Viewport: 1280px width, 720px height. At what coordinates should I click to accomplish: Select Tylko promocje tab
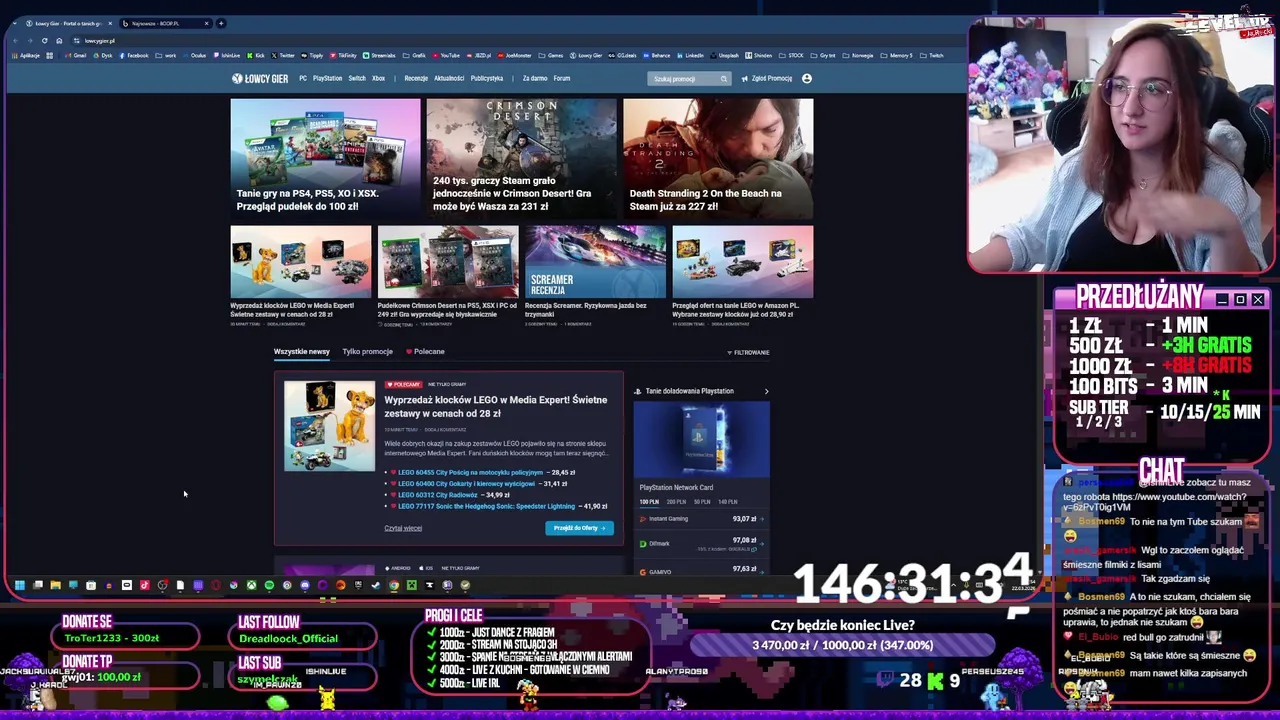(367, 351)
